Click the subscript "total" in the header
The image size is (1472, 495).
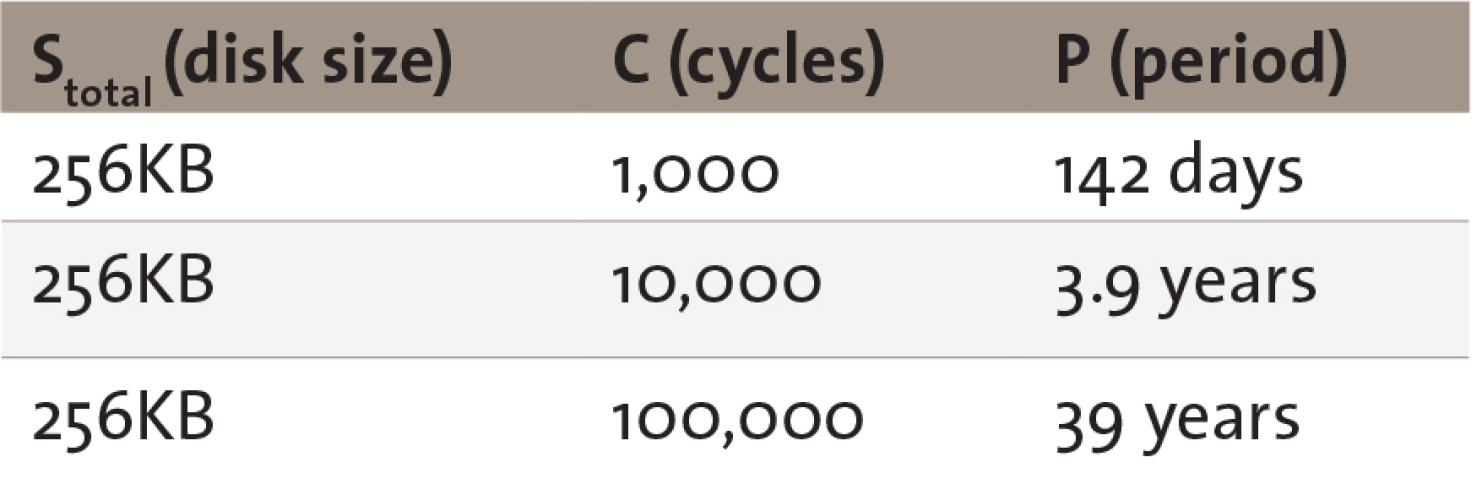107,92
